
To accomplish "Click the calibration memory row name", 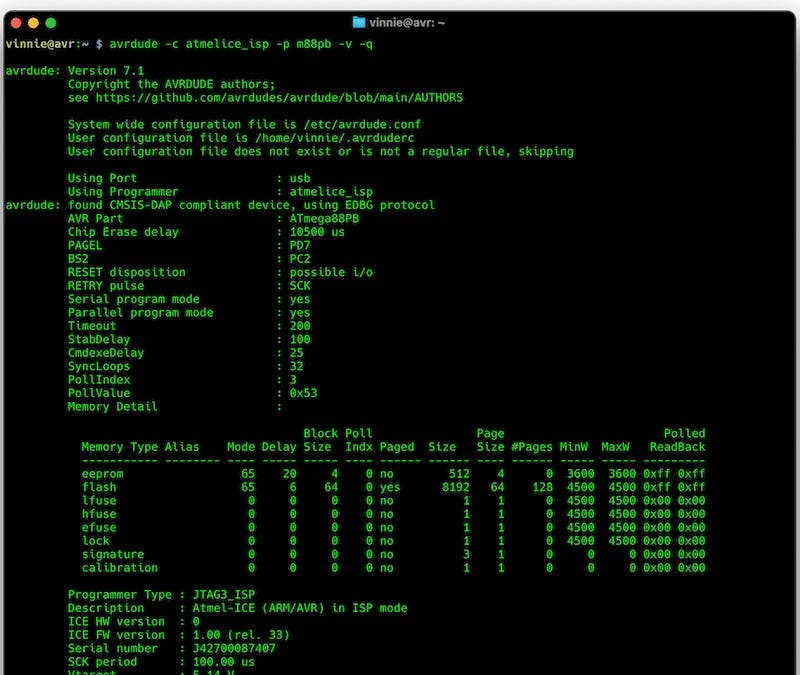I will pyautogui.click(x=120, y=568).
